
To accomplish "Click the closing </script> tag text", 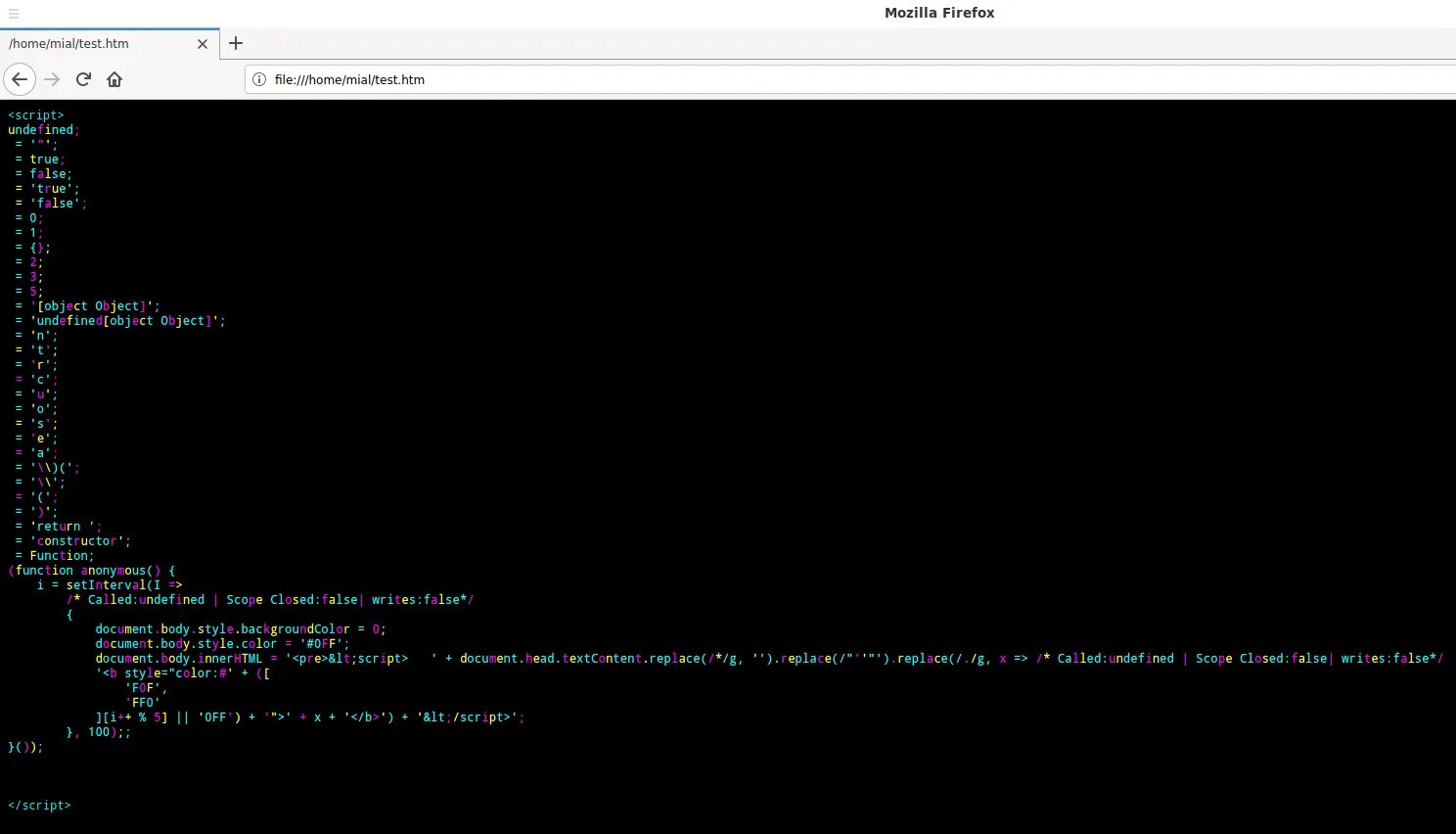I will [39, 806].
